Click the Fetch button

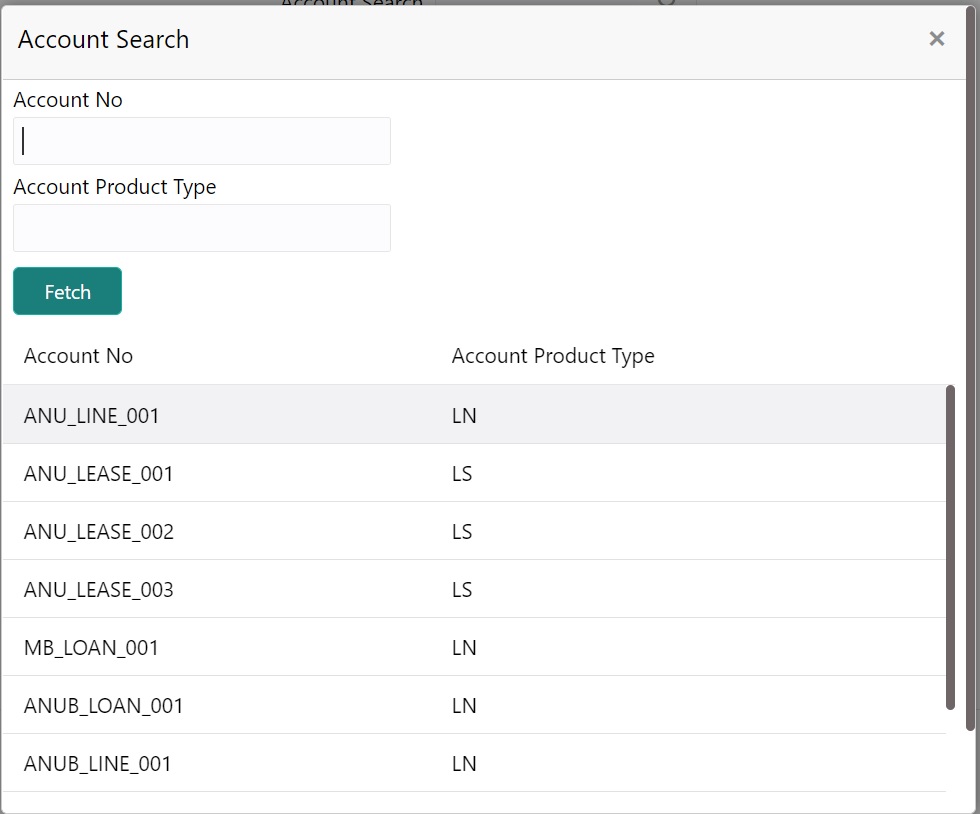pyautogui.click(x=67, y=291)
